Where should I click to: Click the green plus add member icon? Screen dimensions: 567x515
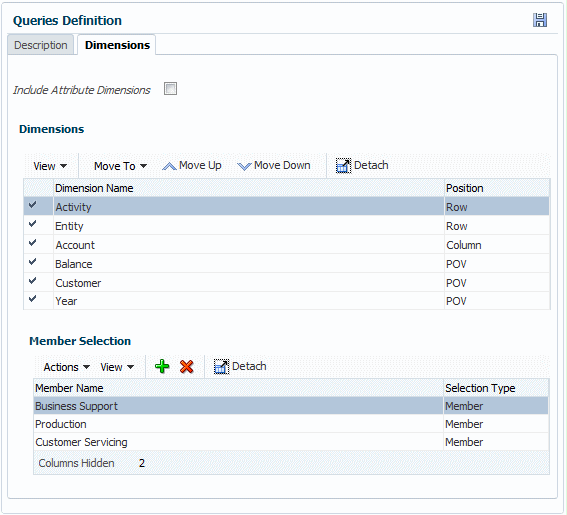(x=162, y=366)
